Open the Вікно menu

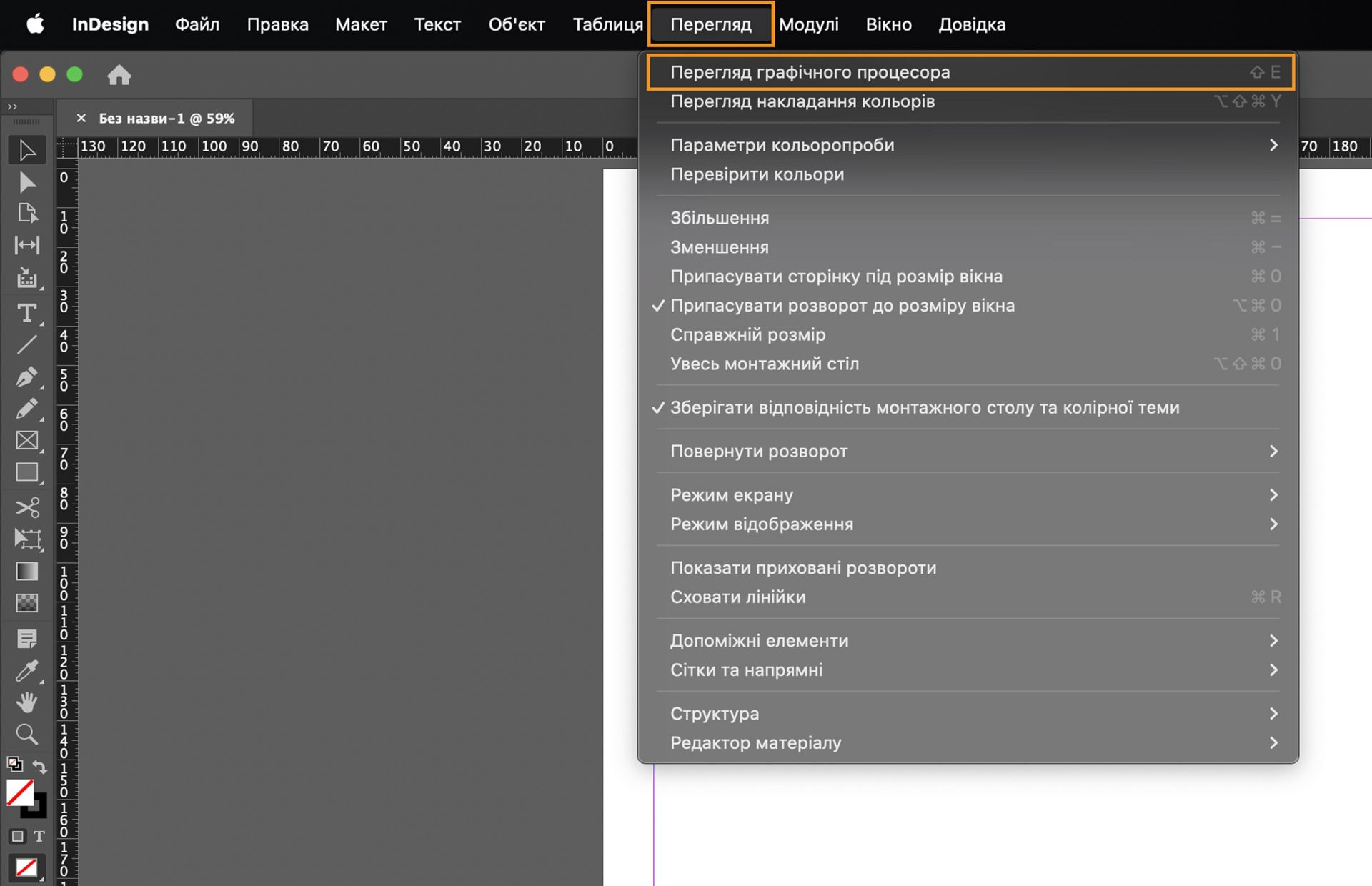(x=888, y=24)
